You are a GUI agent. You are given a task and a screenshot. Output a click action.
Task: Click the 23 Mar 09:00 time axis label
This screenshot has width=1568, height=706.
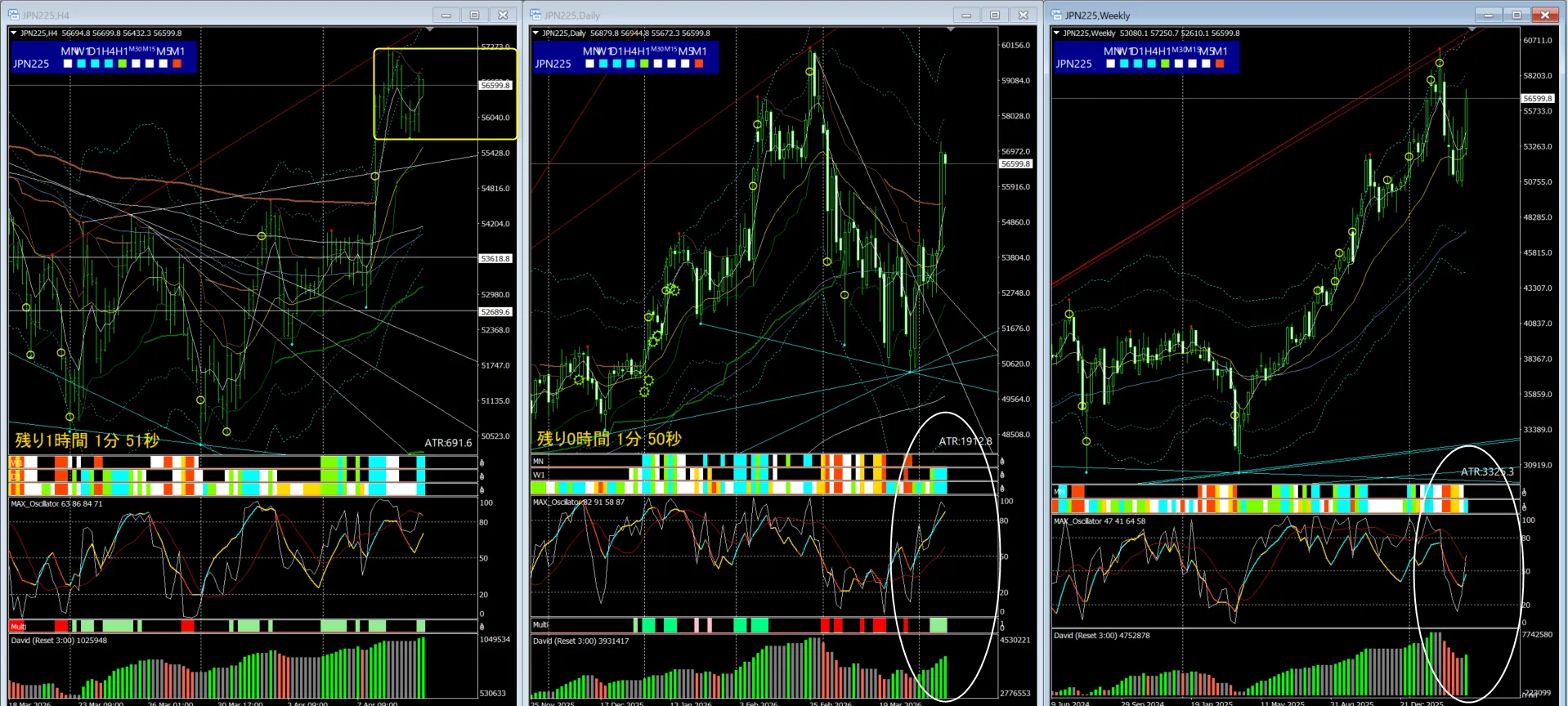pyautogui.click(x=101, y=703)
